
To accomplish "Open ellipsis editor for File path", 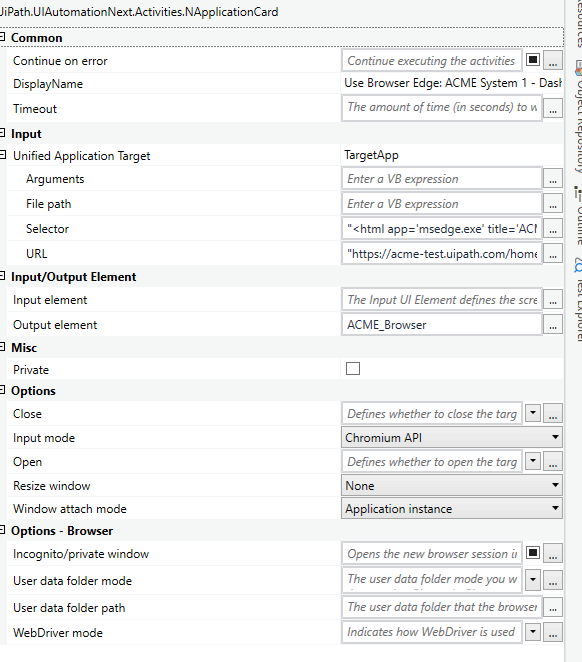I will (553, 204).
